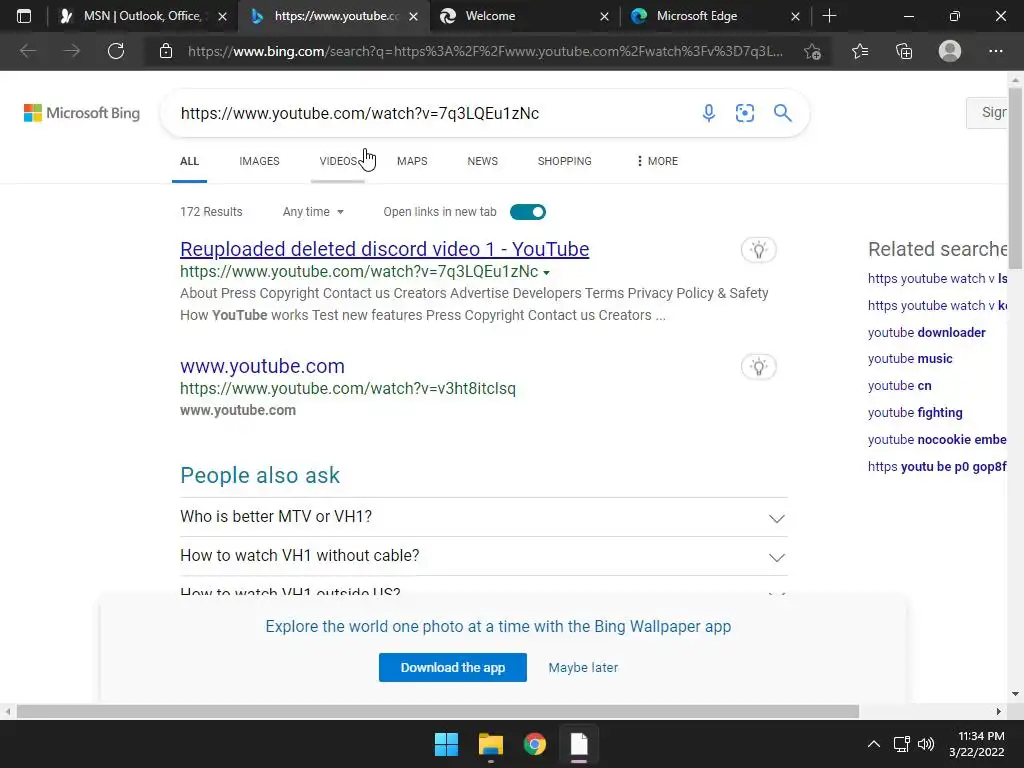Search by voice microphone icon
Viewport: 1024px width, 768px height.
(x=709, y=113)
